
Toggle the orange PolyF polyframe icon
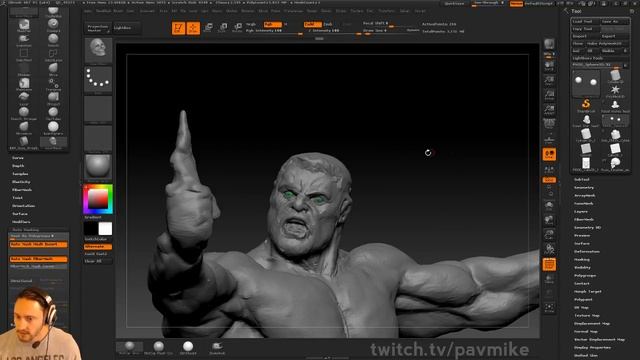(x=549, y=264)
